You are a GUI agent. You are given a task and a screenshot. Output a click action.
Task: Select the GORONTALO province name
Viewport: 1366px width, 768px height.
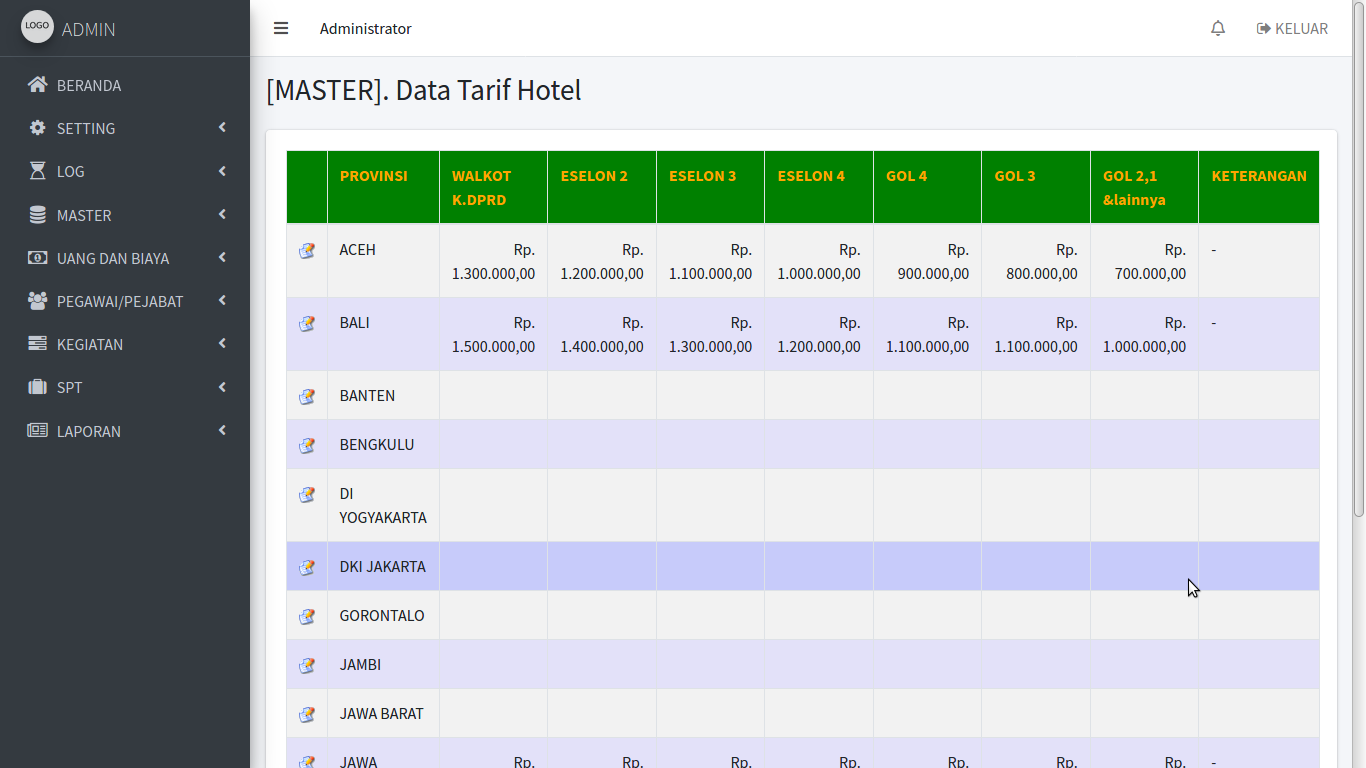click(x=382, y=615)
